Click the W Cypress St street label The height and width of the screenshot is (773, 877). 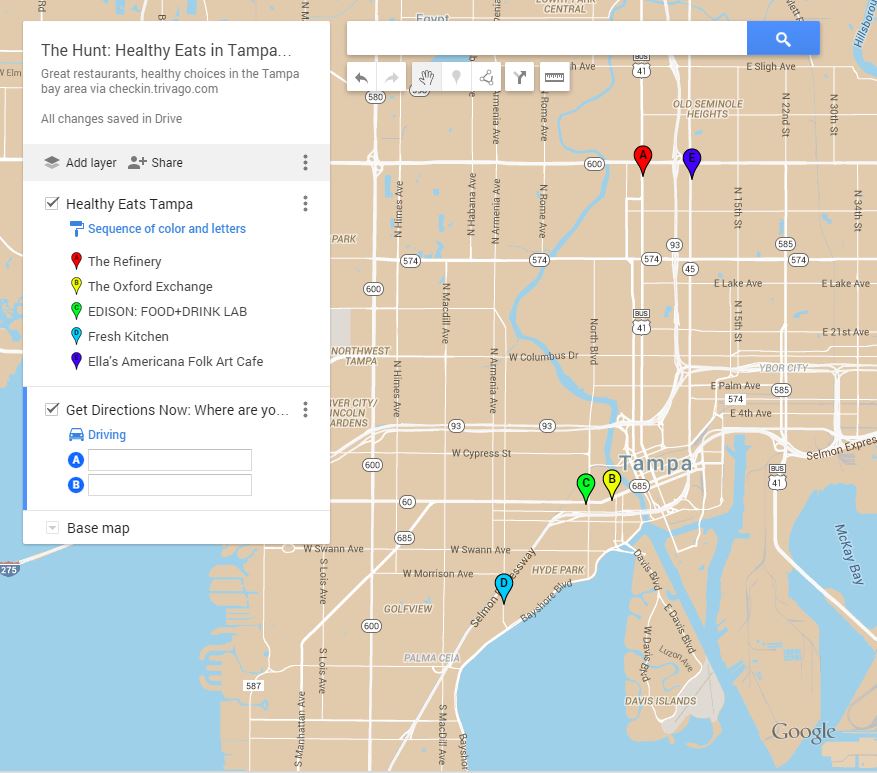click(482, 453)
